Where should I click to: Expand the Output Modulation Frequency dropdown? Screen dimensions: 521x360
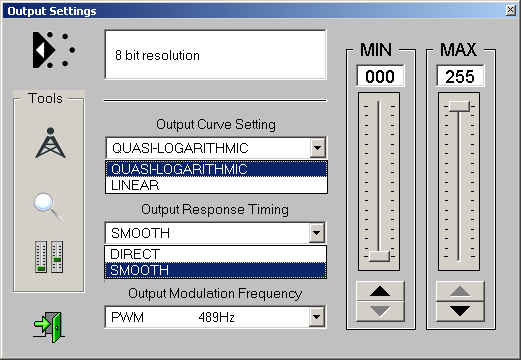[317, 317]
